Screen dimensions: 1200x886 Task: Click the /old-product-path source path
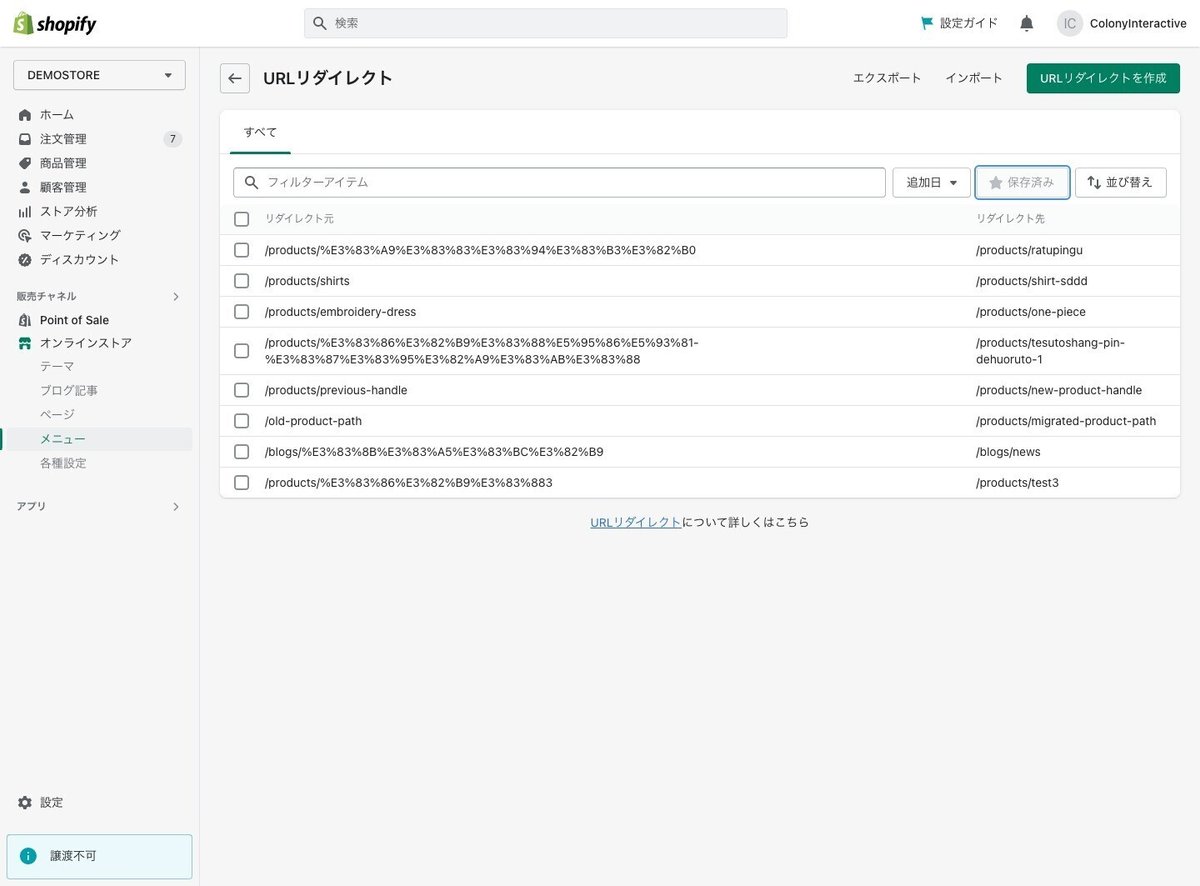click(313, 421)
